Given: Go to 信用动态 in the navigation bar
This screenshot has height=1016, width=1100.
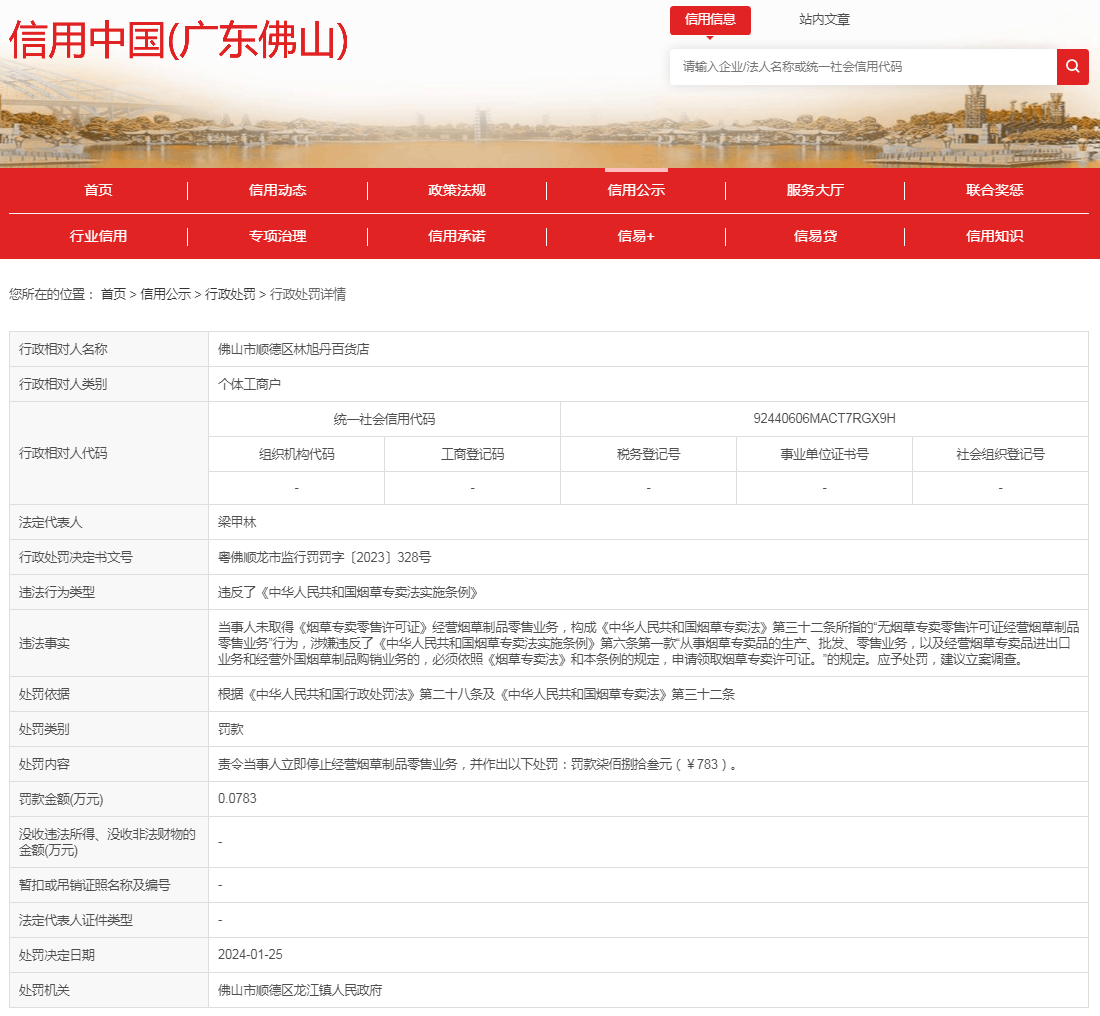Looking at the screenshot, I should [277, 190].
